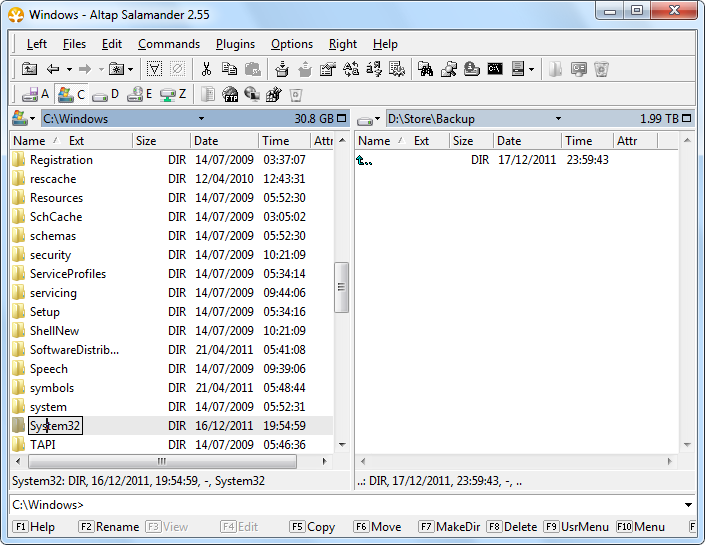The width and height of the screenshot is (705, 545).
Task: Toggle left panel 30.8 GB zoom box
Action: [342, 118]
